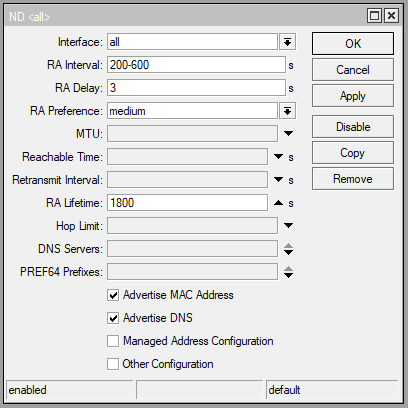Screen dimensions: 408x408
Task: Enable the Other Configuration checkbox
Action: tap(113, 364)
